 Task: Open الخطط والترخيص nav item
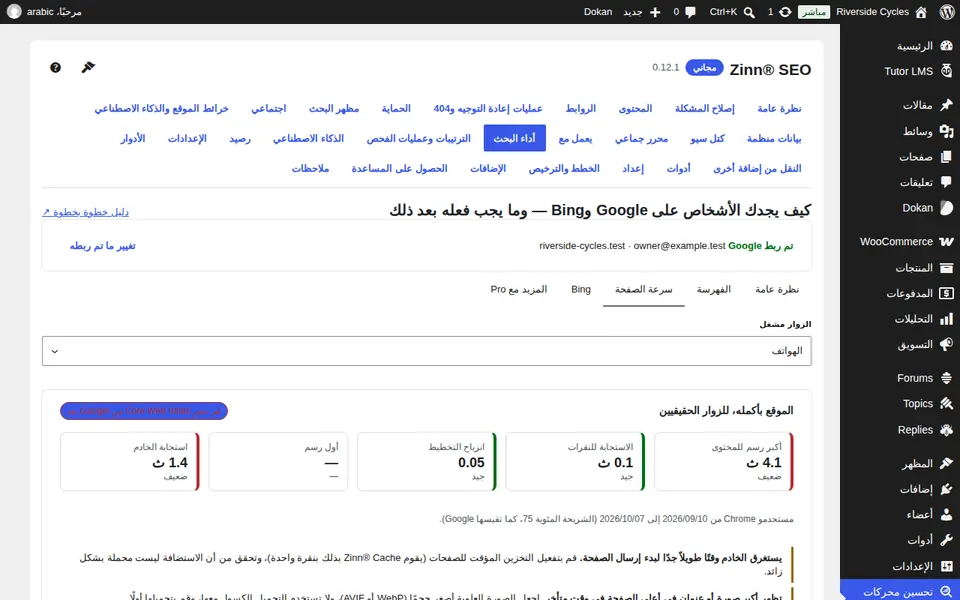[564, 168]
